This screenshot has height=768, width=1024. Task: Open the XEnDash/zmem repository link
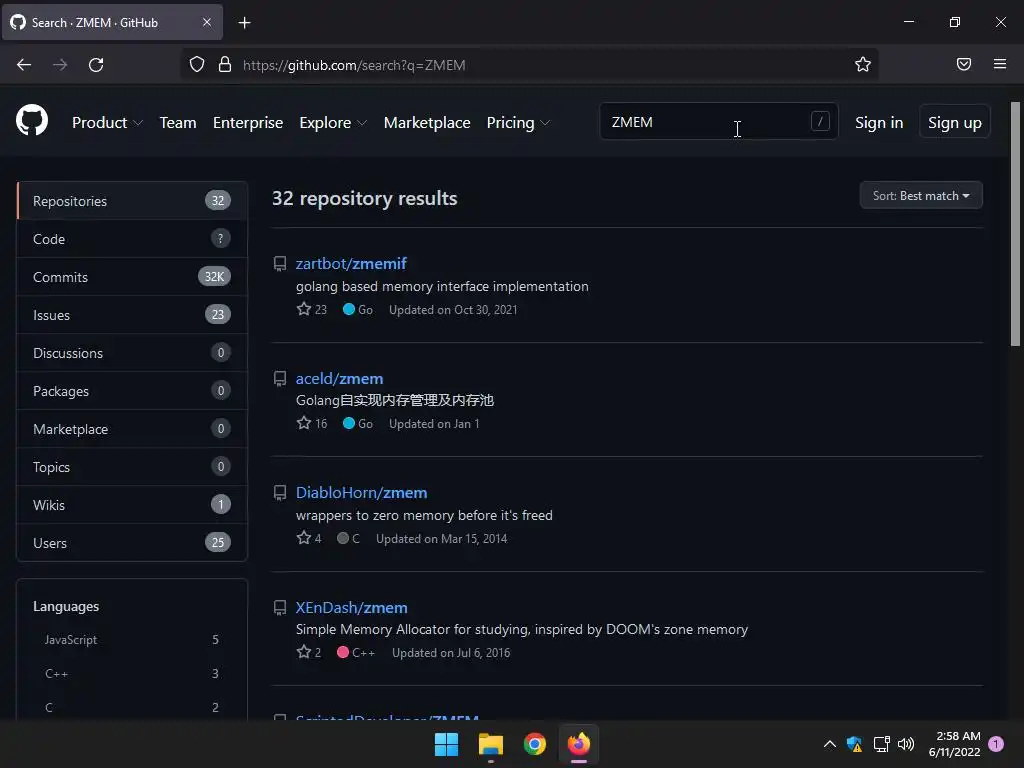pyautogui.click(x=351, y=607)
